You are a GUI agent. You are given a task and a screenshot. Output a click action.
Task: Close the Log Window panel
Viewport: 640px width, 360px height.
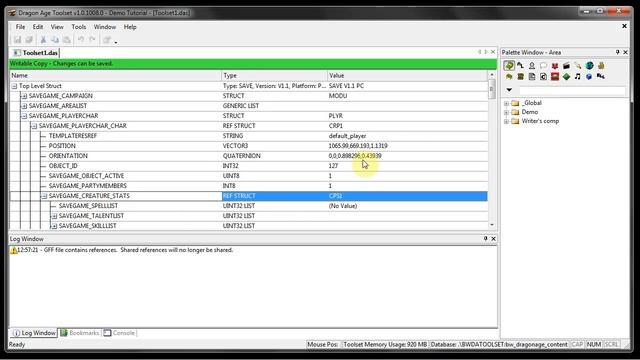tap(493, 239)
